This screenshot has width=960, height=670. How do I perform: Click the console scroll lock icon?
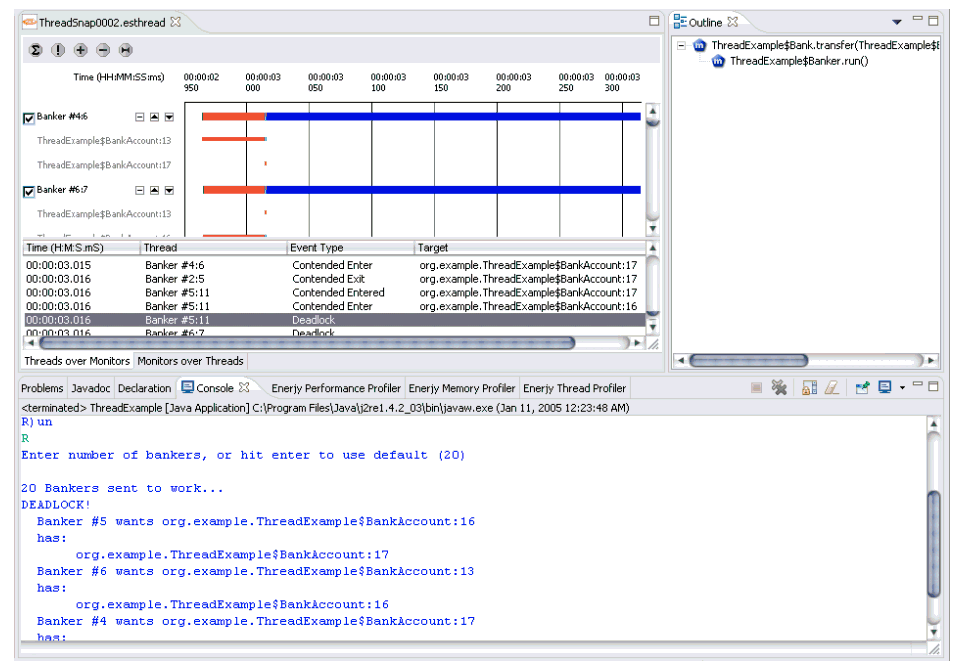[809, 388]
